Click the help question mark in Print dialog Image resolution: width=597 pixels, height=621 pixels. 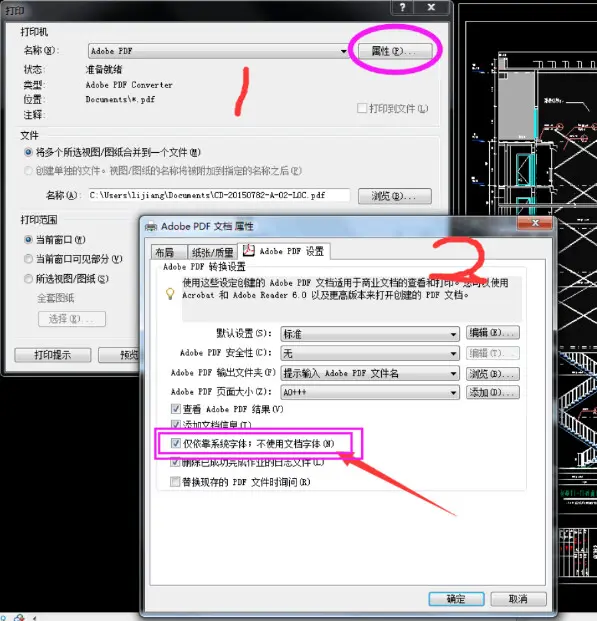pyautogui.click(x=402, y=7)
